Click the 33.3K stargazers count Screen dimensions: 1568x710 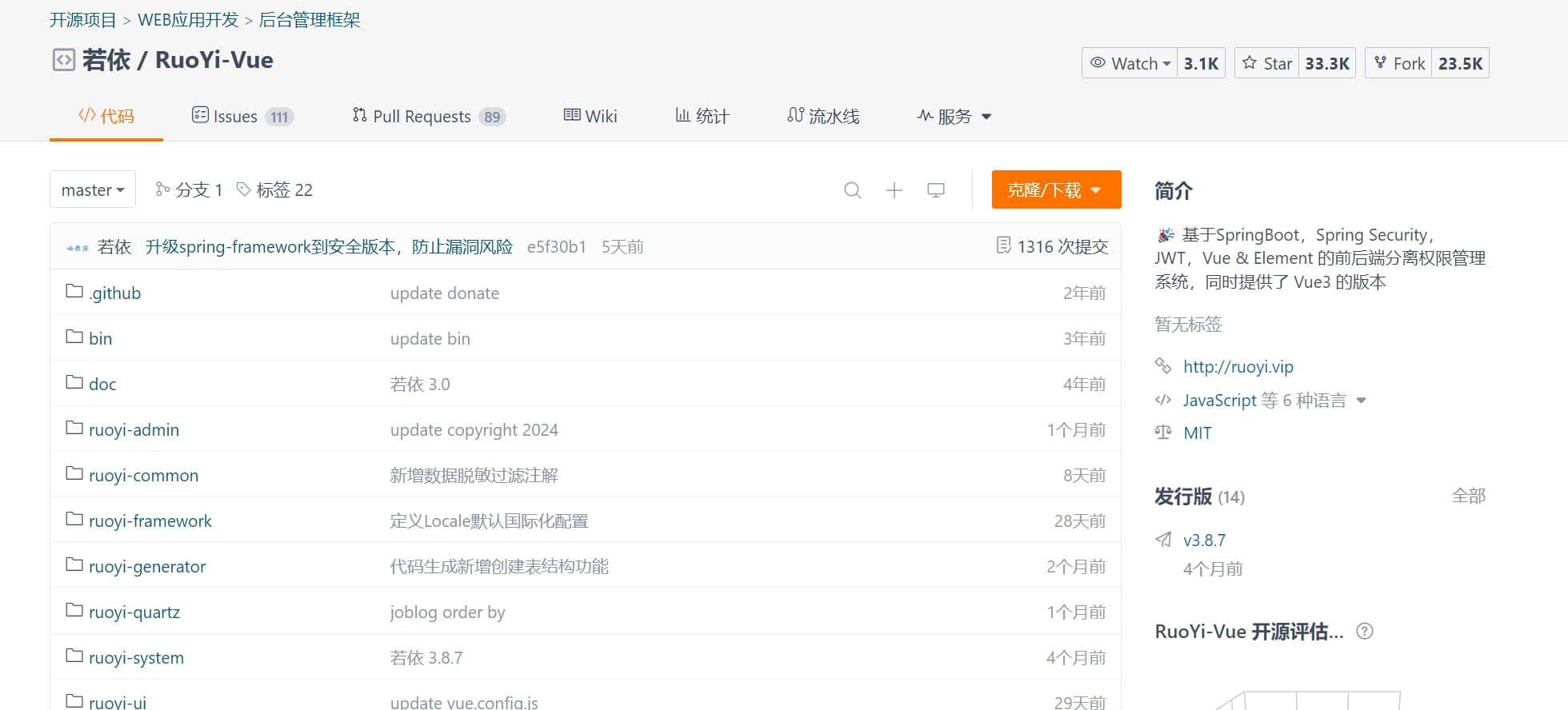click(1327, 63)
